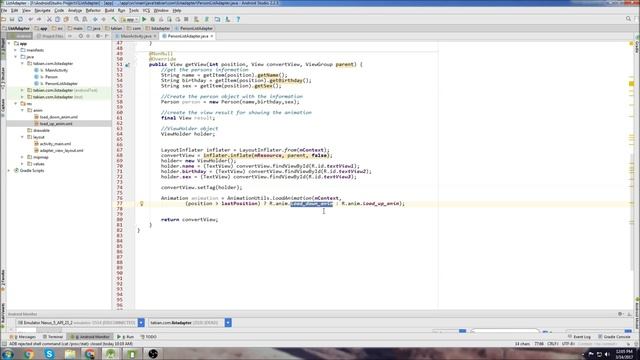This screenshot has width=640, height=360.
Task: Click the return convertView statement line
Action: (x=189, y=220)
